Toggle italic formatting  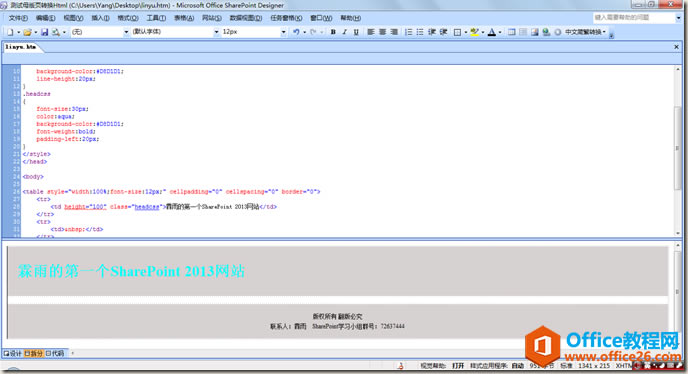pyautogui.click(x=344, y=32)
